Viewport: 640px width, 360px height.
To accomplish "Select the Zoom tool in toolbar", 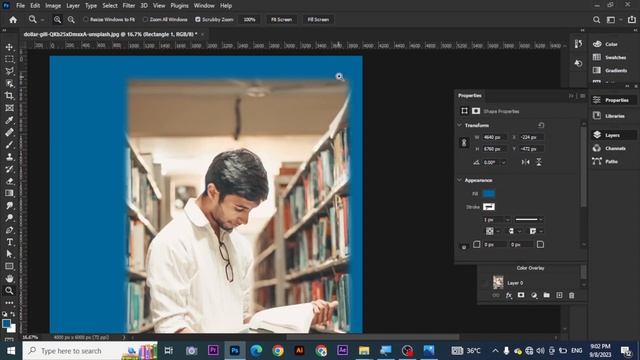I will (x=9, y=291).
